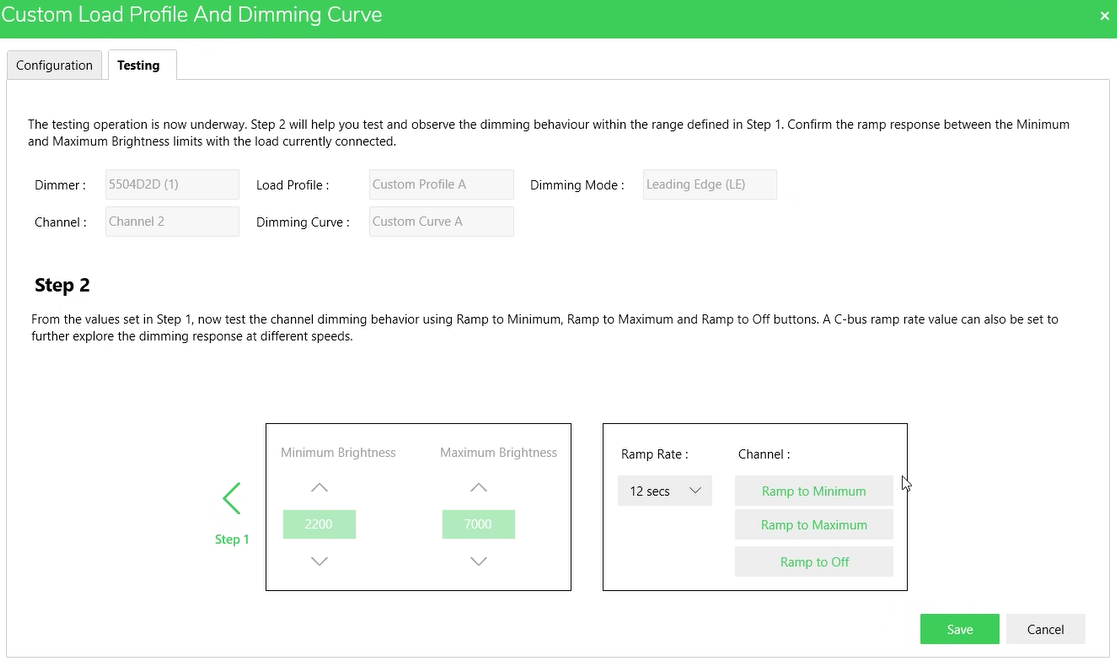Click the Step 1 label link
This screenshot has width=1117, height=661.
(x=232, y=539)
